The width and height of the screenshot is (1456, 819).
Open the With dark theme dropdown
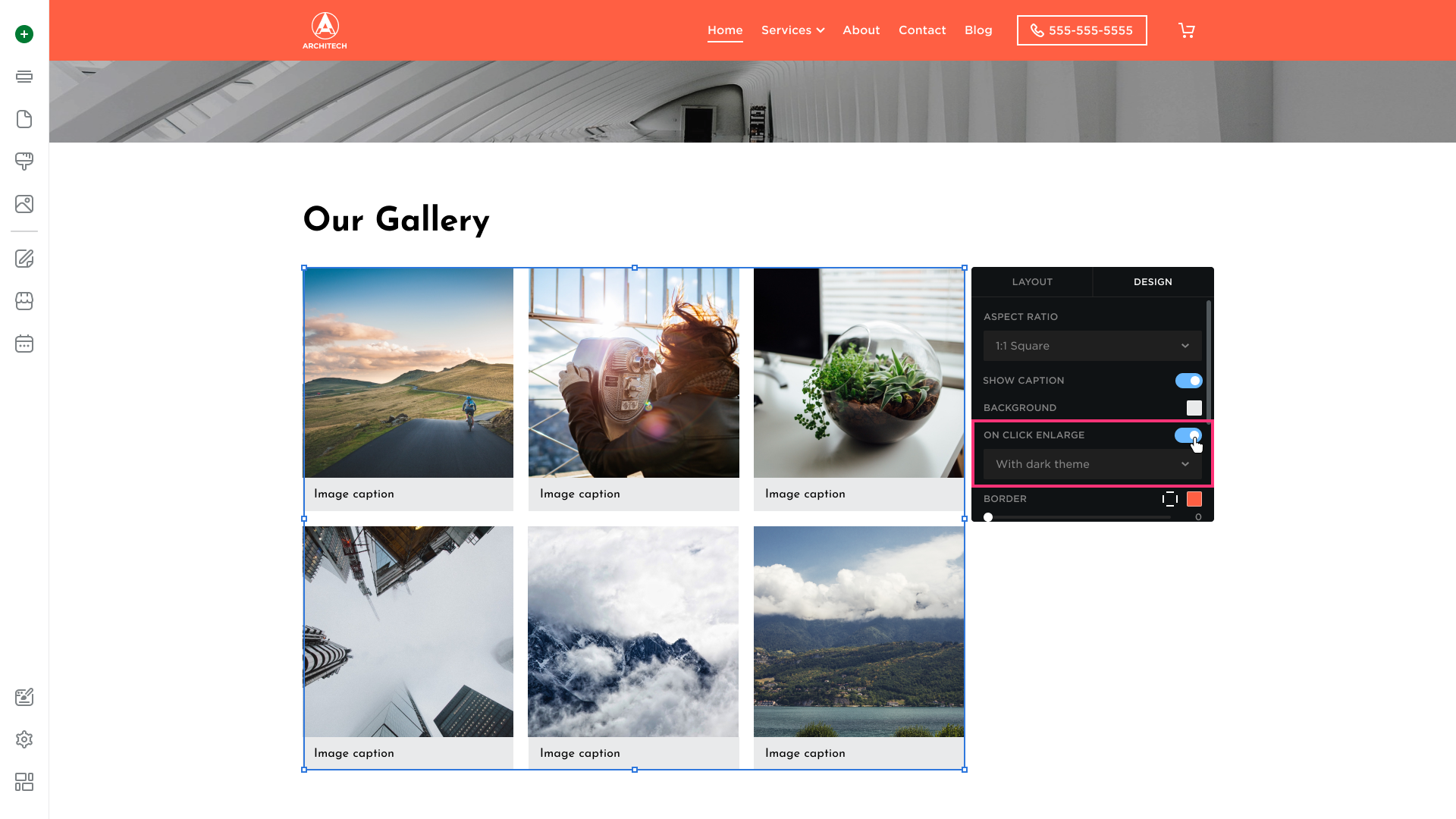click(x=1092, y=464)
